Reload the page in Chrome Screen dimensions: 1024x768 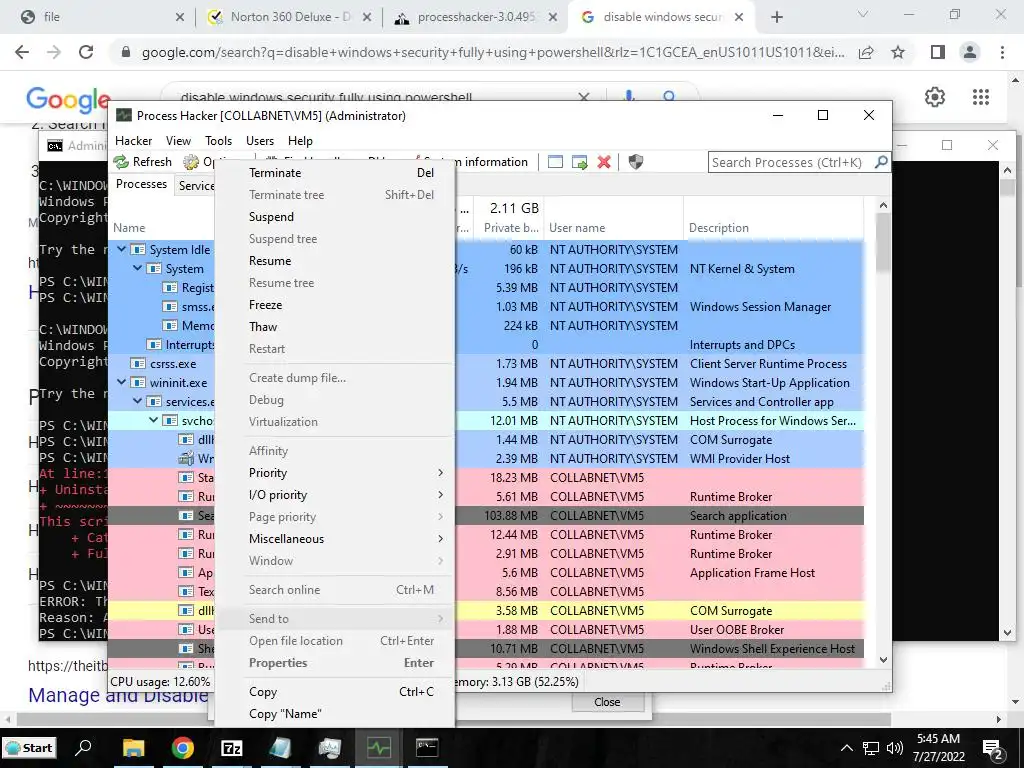pyautogui.click(x=86, y=52)
